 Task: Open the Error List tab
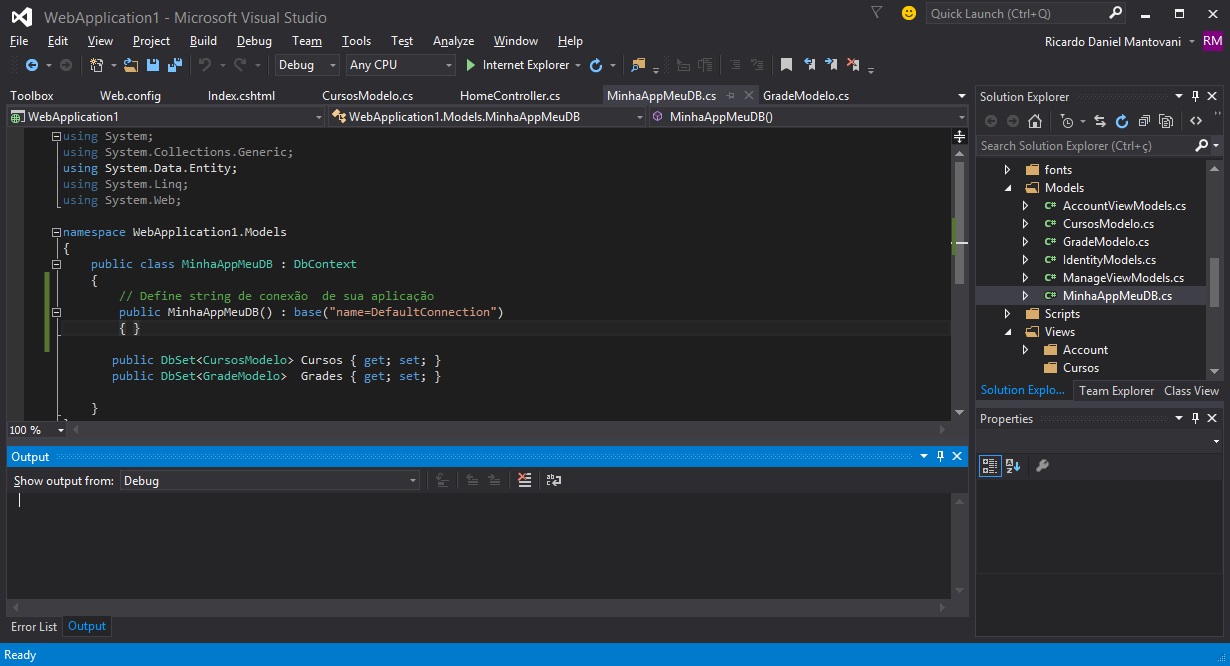pyautogui.click(x=34, y=627)
